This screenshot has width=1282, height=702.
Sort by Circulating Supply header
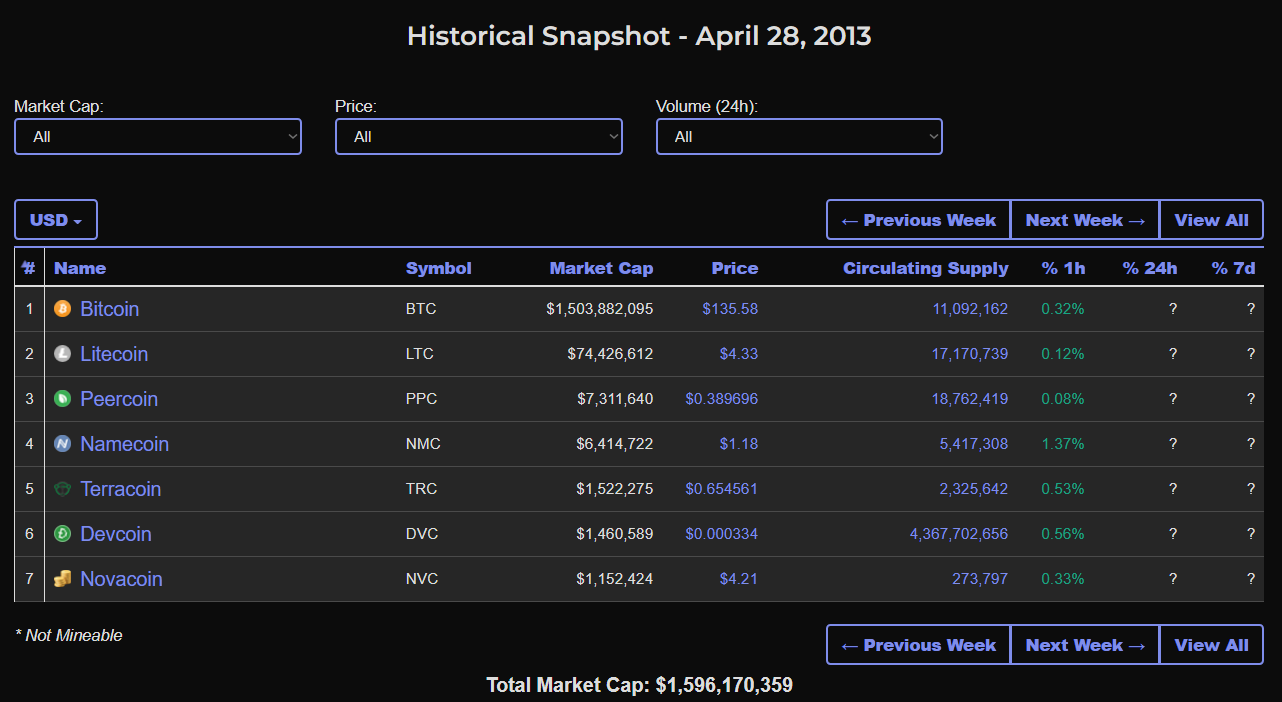tap(925, 268)
